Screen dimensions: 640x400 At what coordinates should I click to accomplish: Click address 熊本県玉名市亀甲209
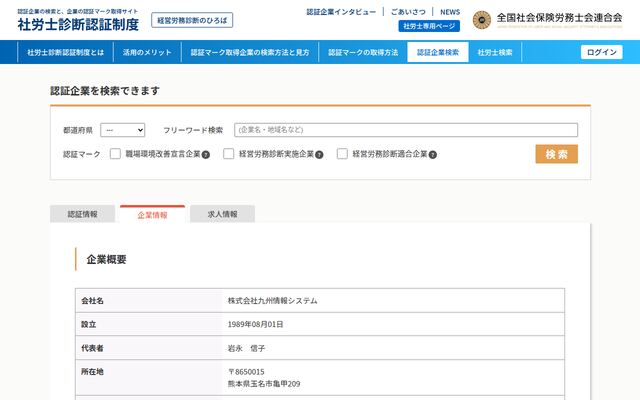[264, 384]
